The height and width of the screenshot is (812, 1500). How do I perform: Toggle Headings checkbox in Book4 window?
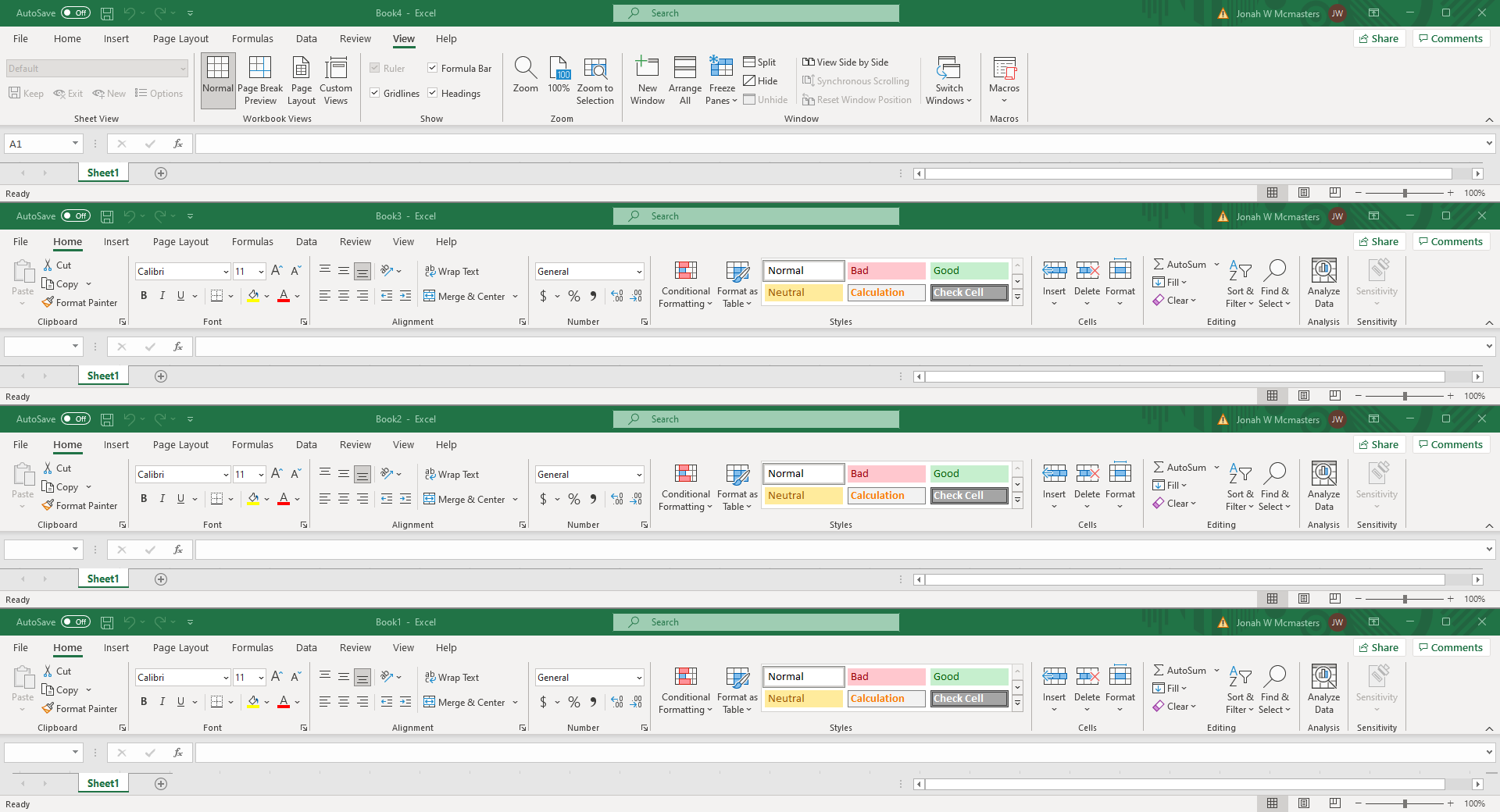pos(433,94)
